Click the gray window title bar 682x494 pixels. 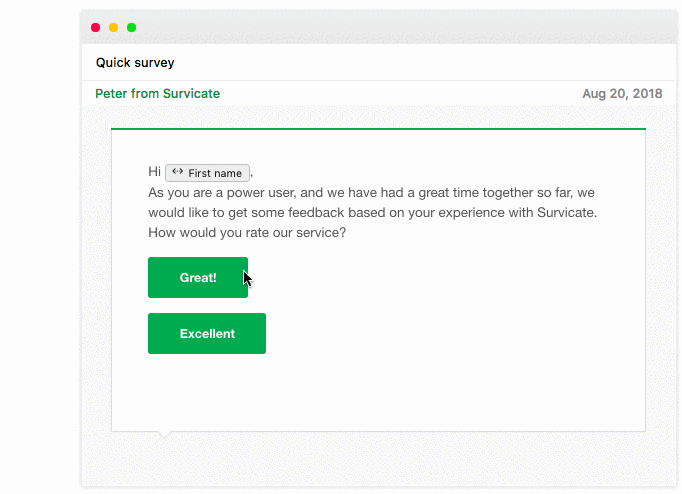[378, 27]
